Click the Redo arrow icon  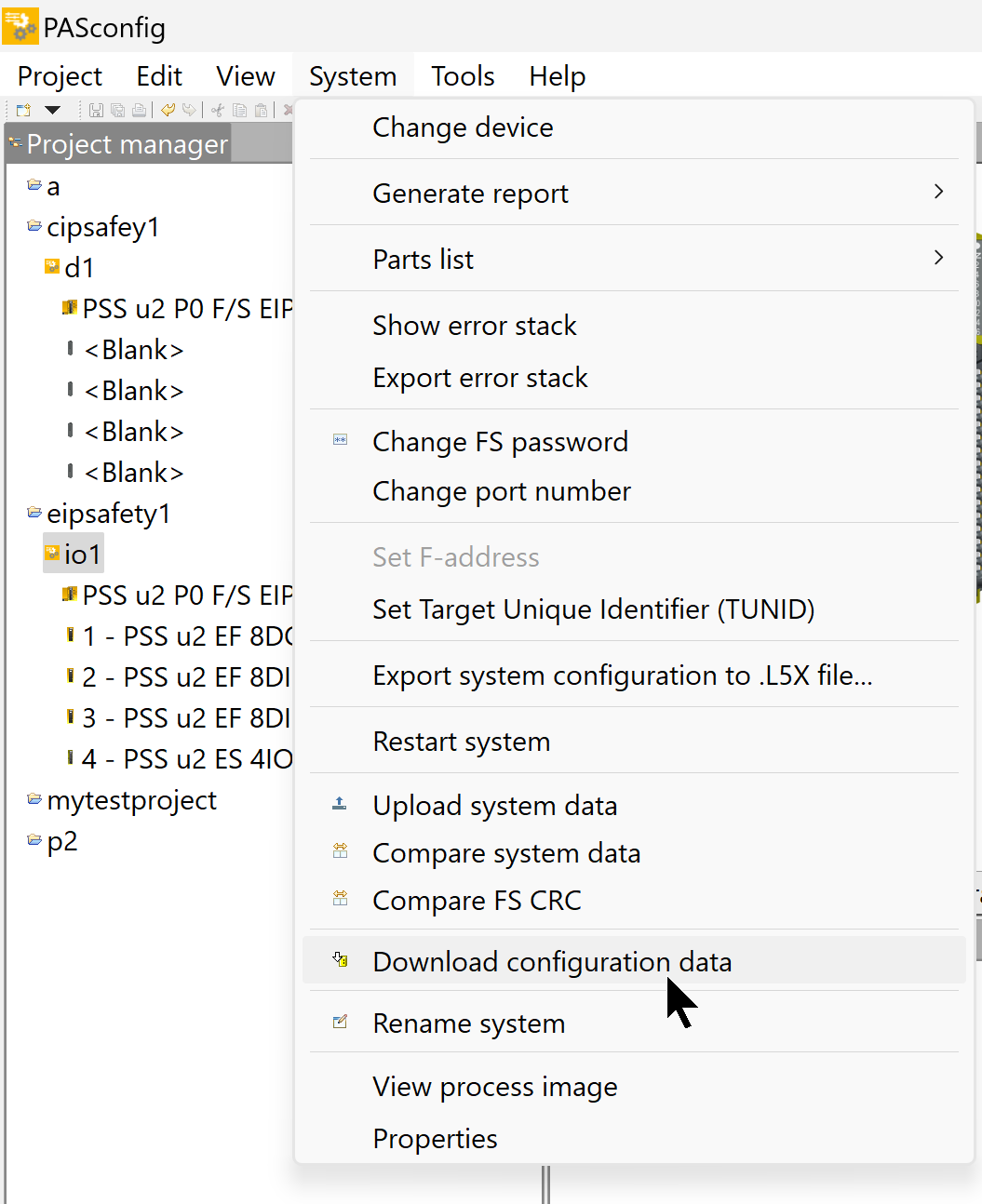[x=189, y=110]
